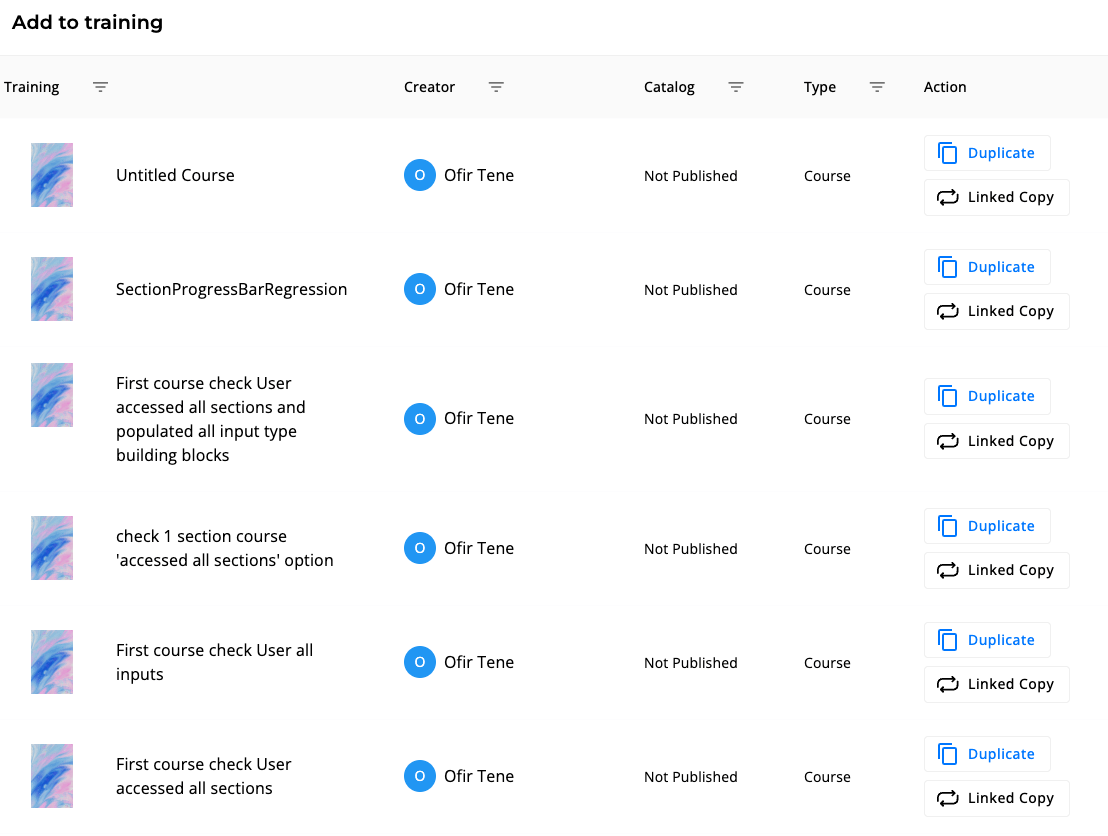
Task: Open thumbnail of 'First course check User all inputs'
Action: pos(52,662)
